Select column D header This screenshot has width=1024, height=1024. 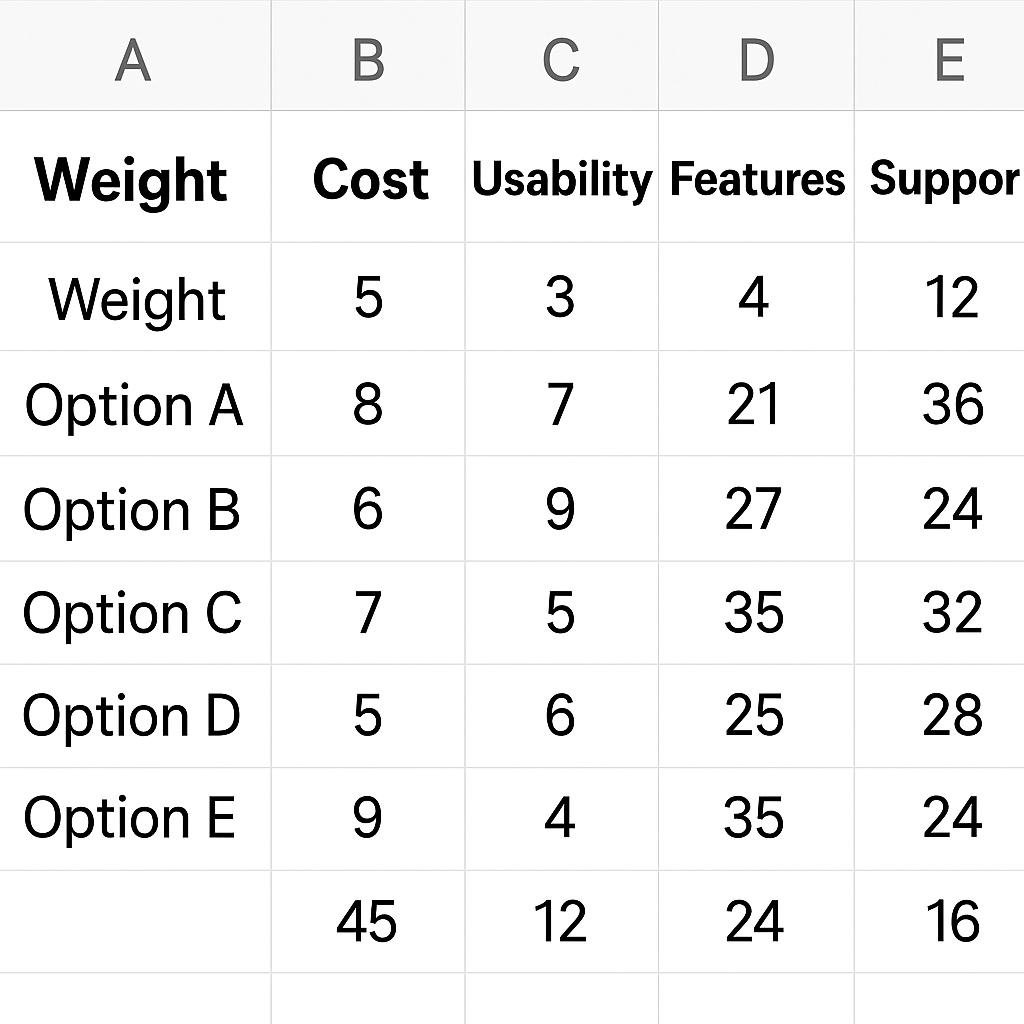coord(756,56)
